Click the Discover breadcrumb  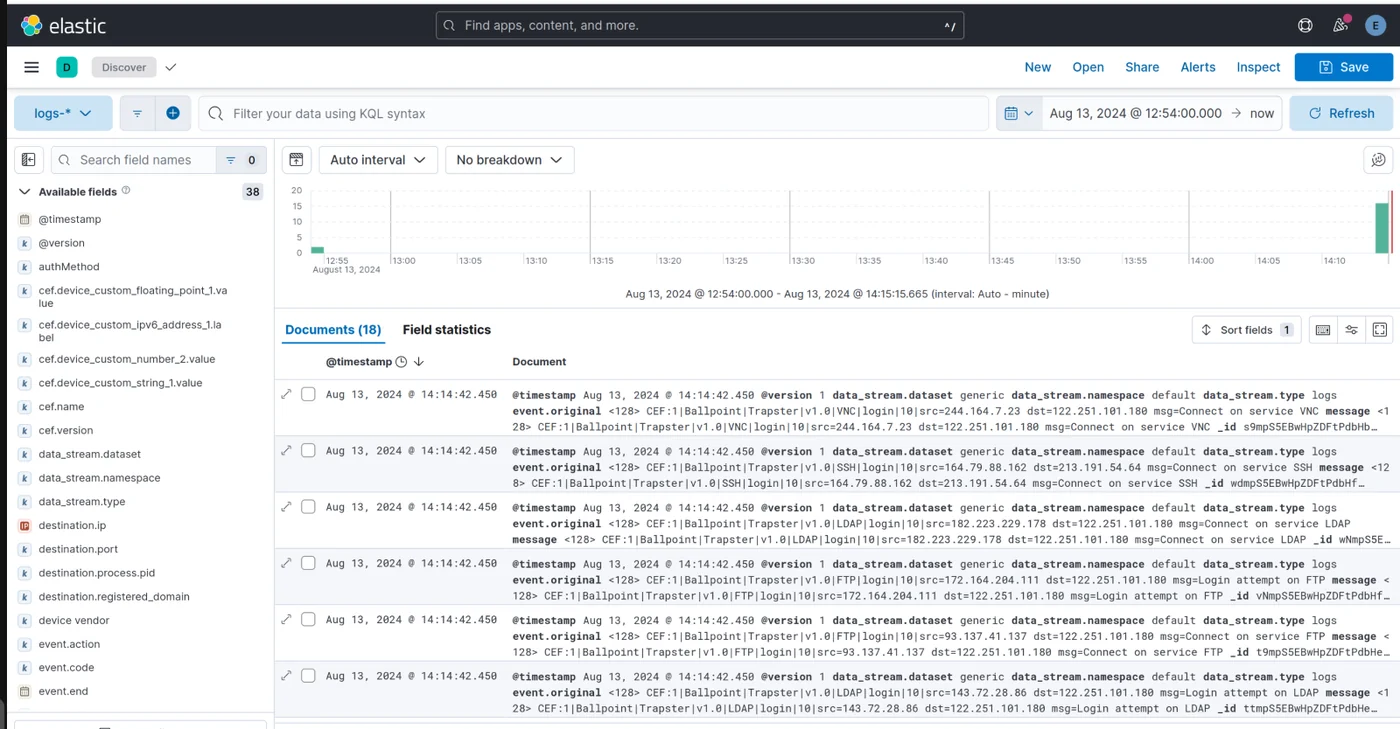point(123,67)
